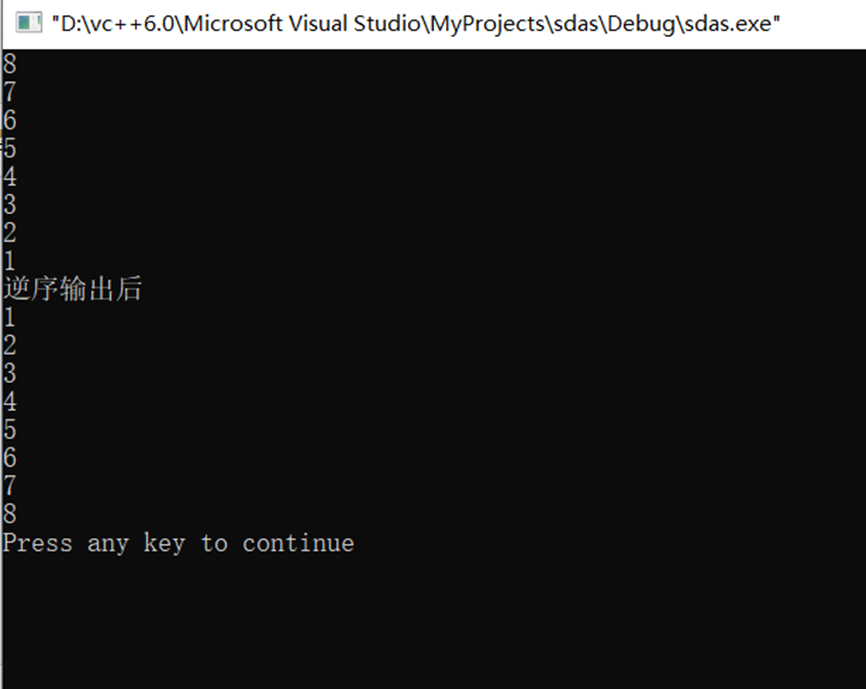The width and height of the screenshot is (866, 689).
Task: Click the 3 in the ascending number list
Action: [x=10, y=373]
